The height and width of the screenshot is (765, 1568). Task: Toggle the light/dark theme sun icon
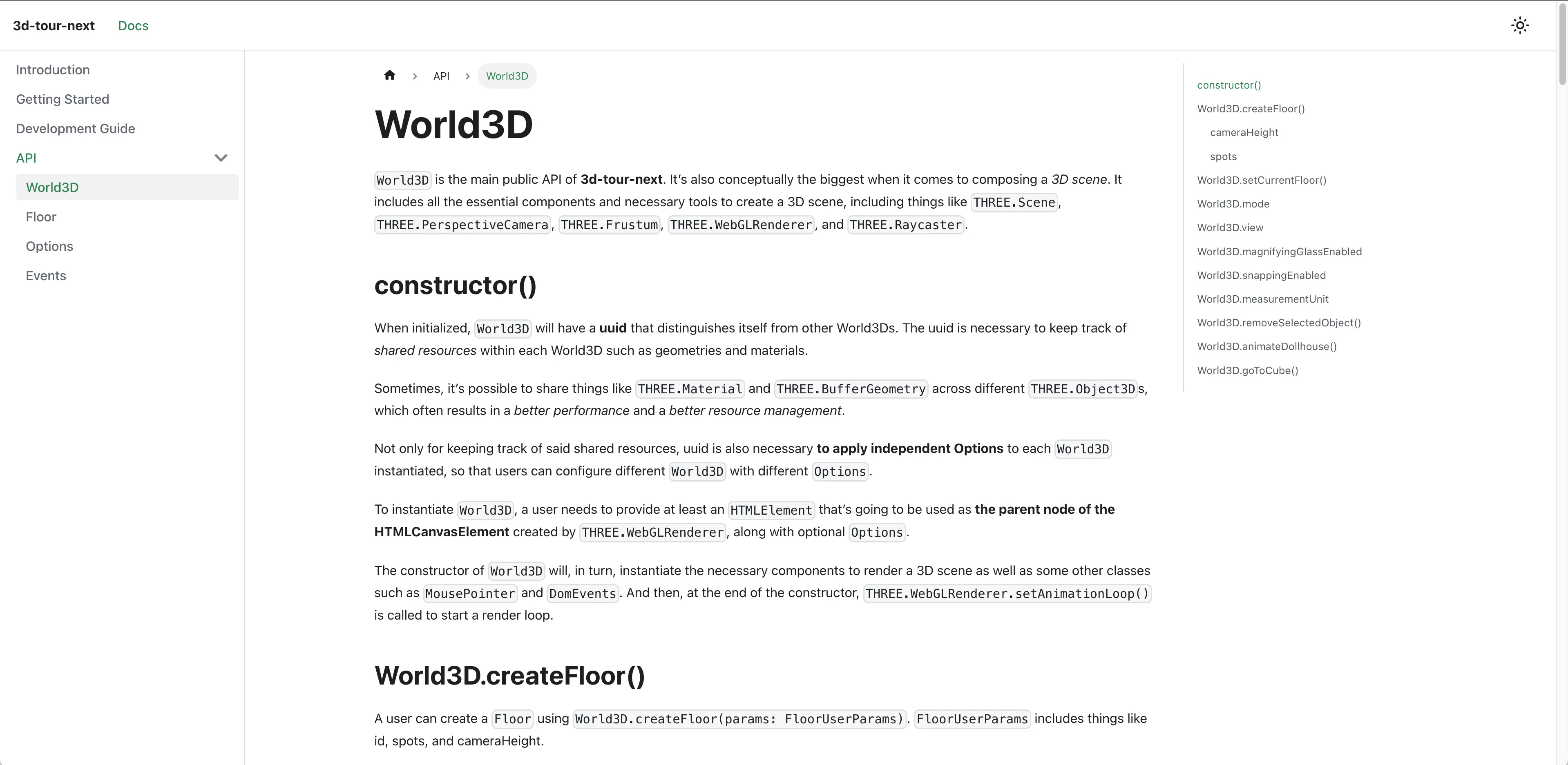pos(1520,26)
